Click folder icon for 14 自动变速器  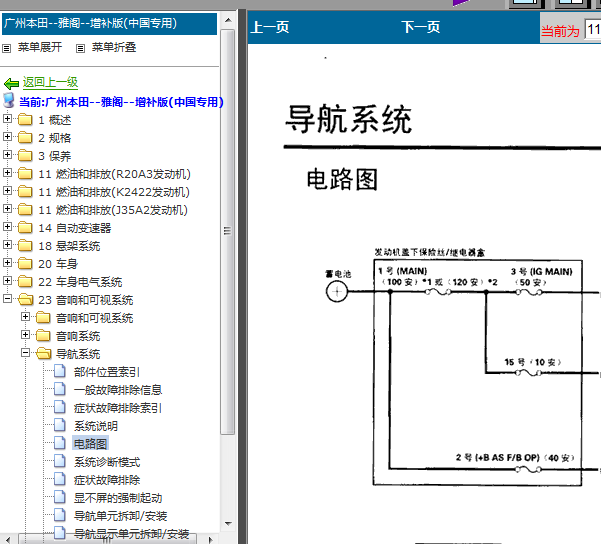(25, 227)
